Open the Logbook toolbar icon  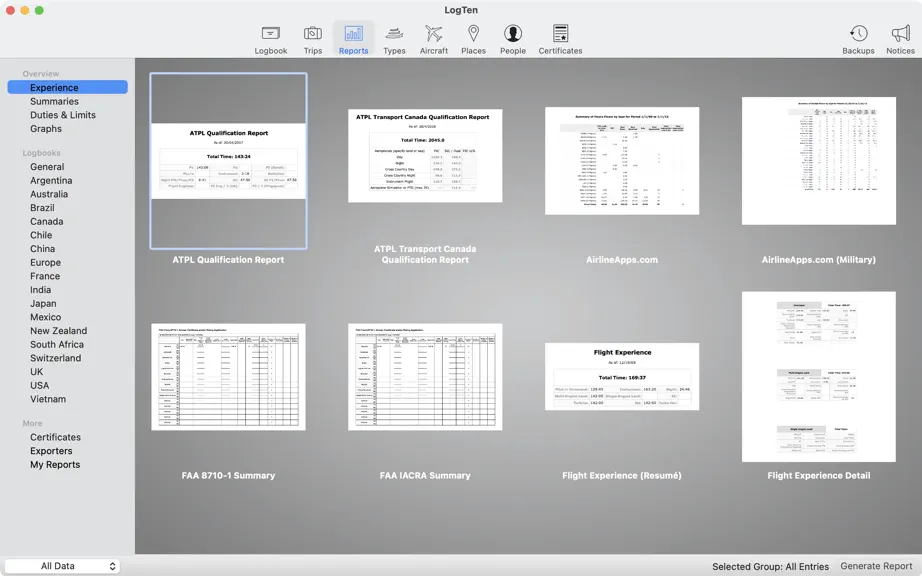[x=270, y=34]
